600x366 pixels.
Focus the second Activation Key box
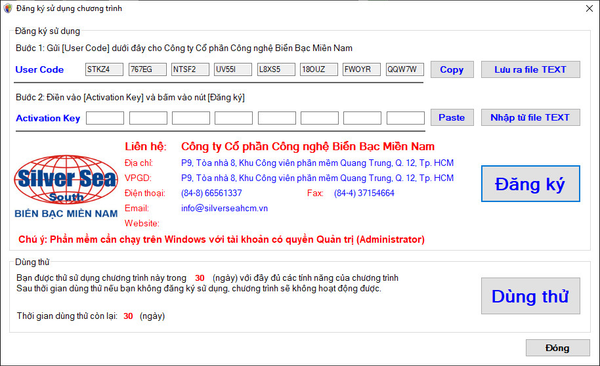(x=148, y=118)
